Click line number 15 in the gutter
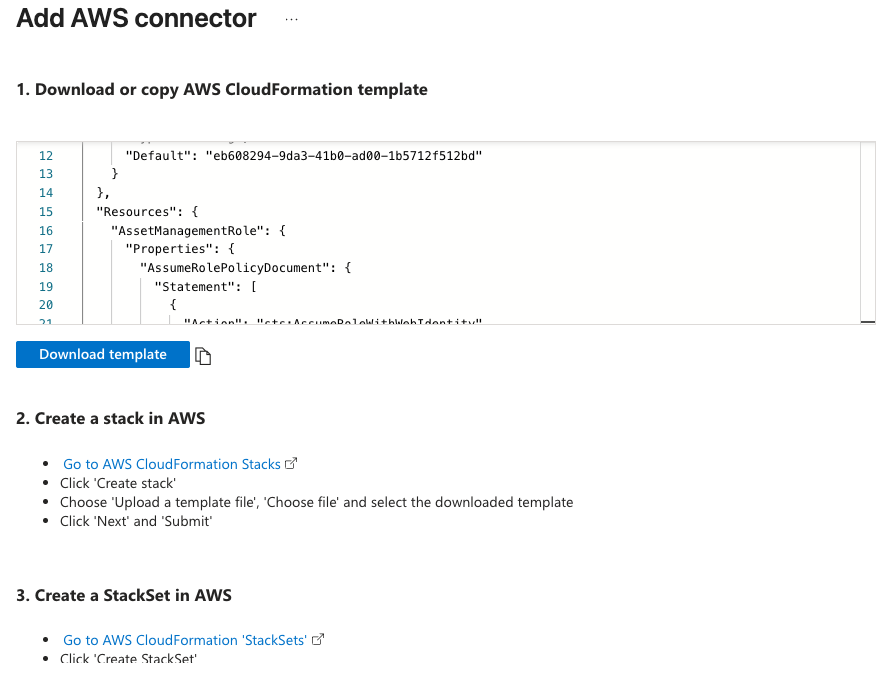 click(45, 212)
